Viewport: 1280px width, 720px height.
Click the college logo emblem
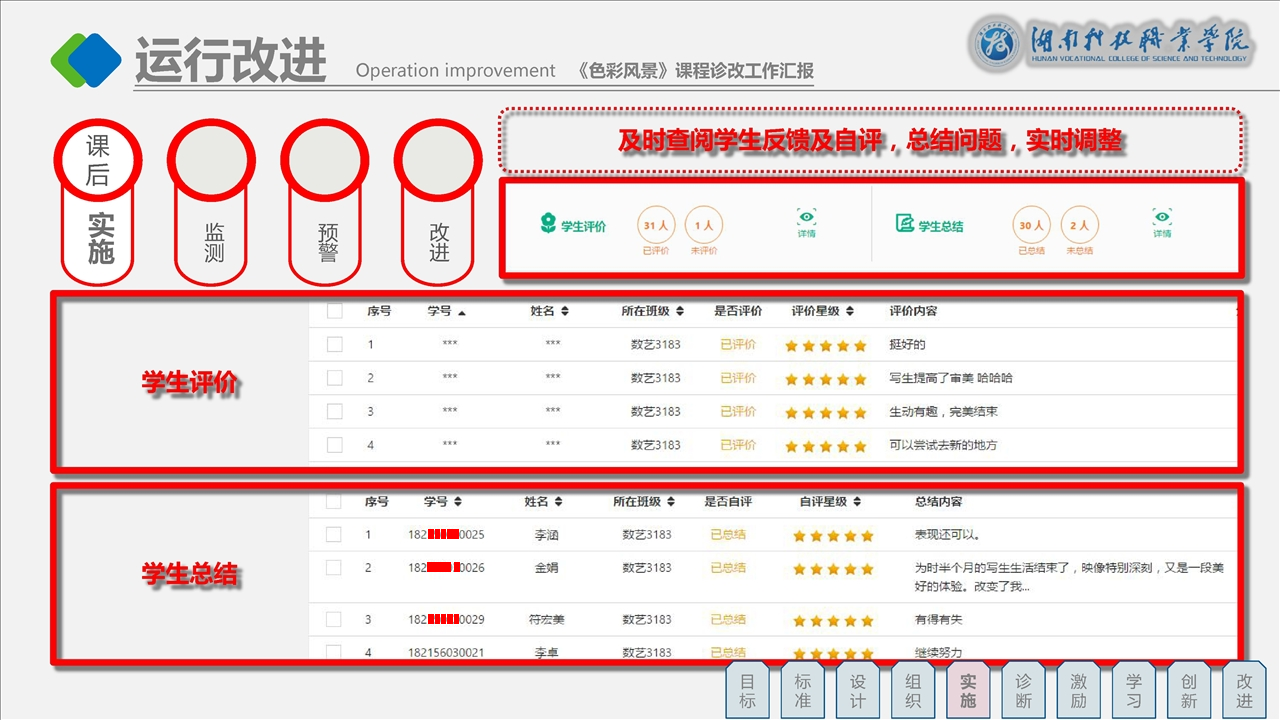point(996,46)
